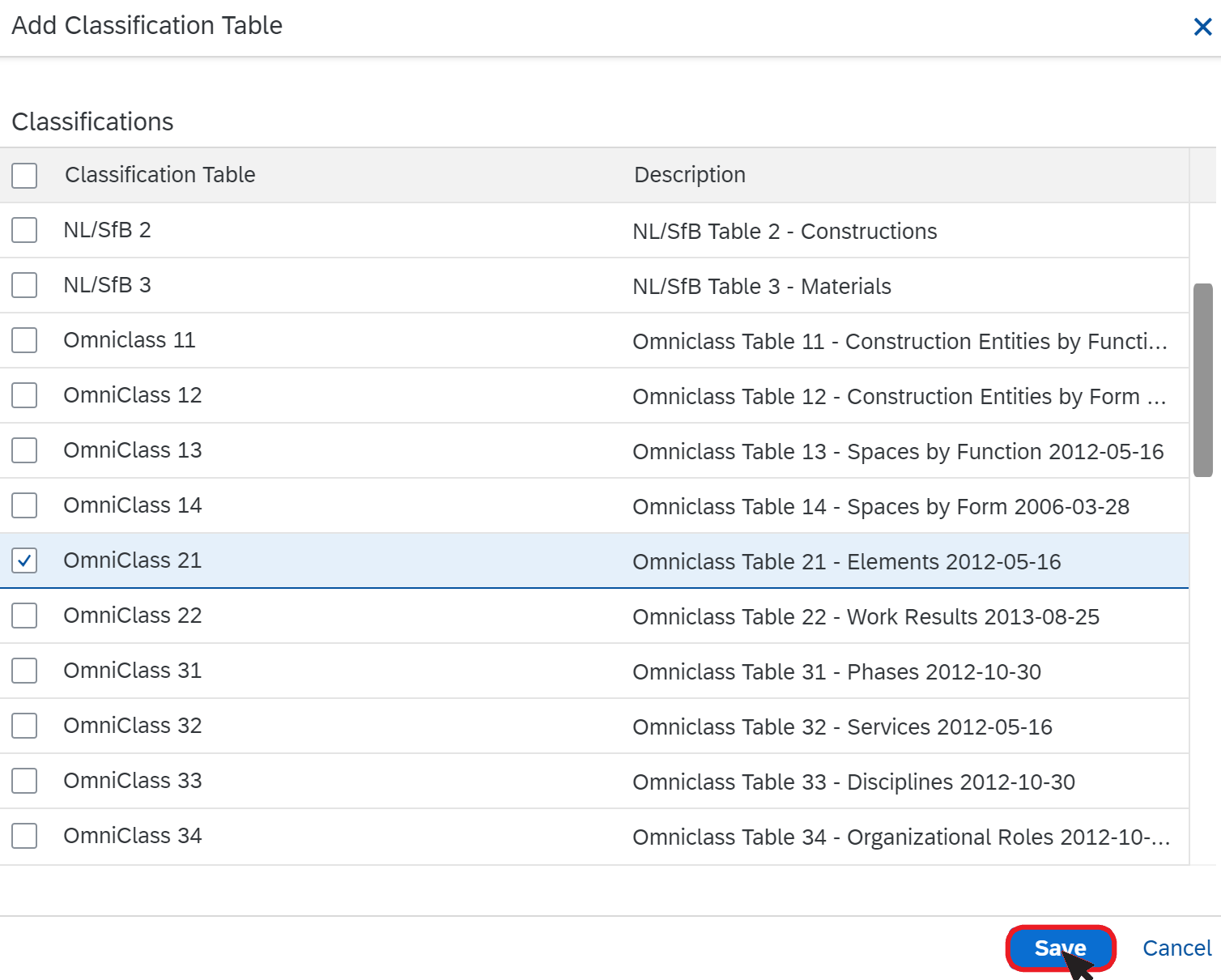
Task: Check the OmniClass 33 checkbox
Action: [x=24, y=781]
